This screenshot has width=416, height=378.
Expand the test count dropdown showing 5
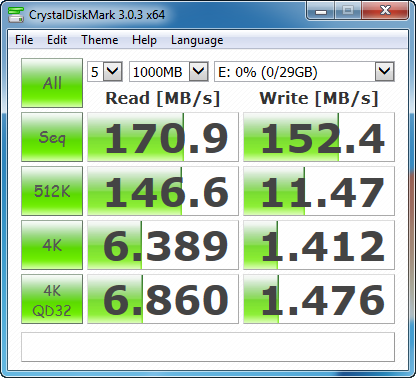coord(112,71)
